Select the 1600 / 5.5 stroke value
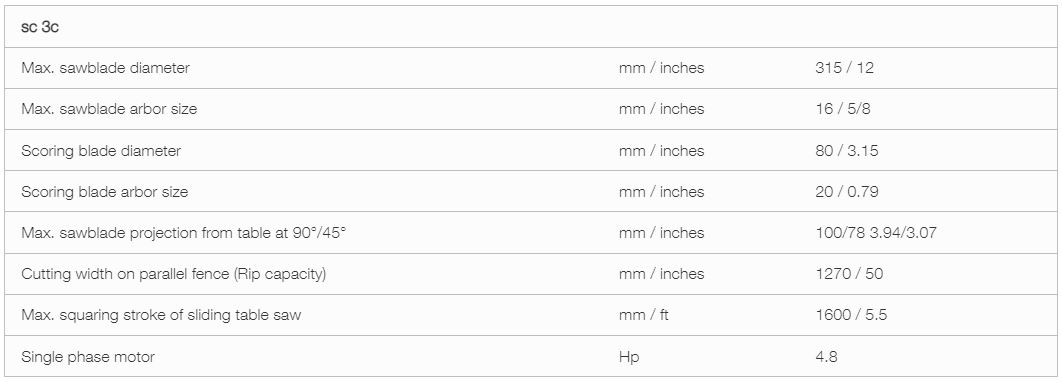 851,315
